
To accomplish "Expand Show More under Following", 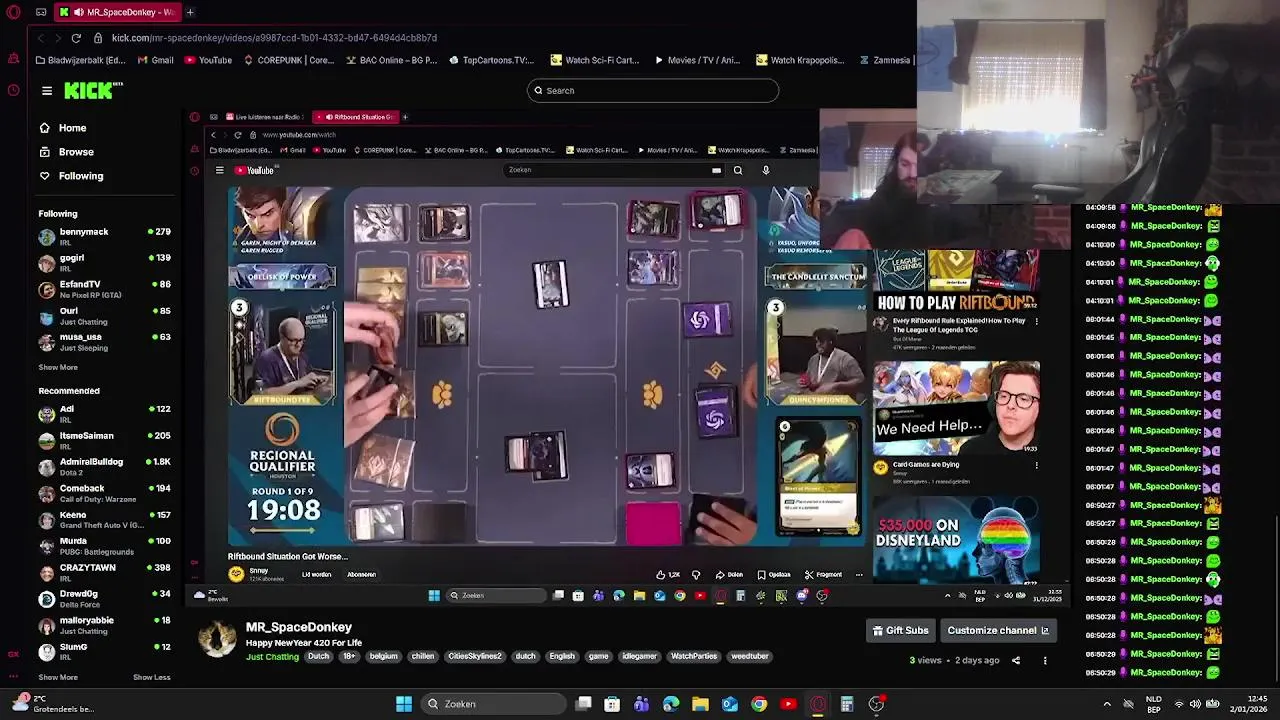I will click(58, 367).
